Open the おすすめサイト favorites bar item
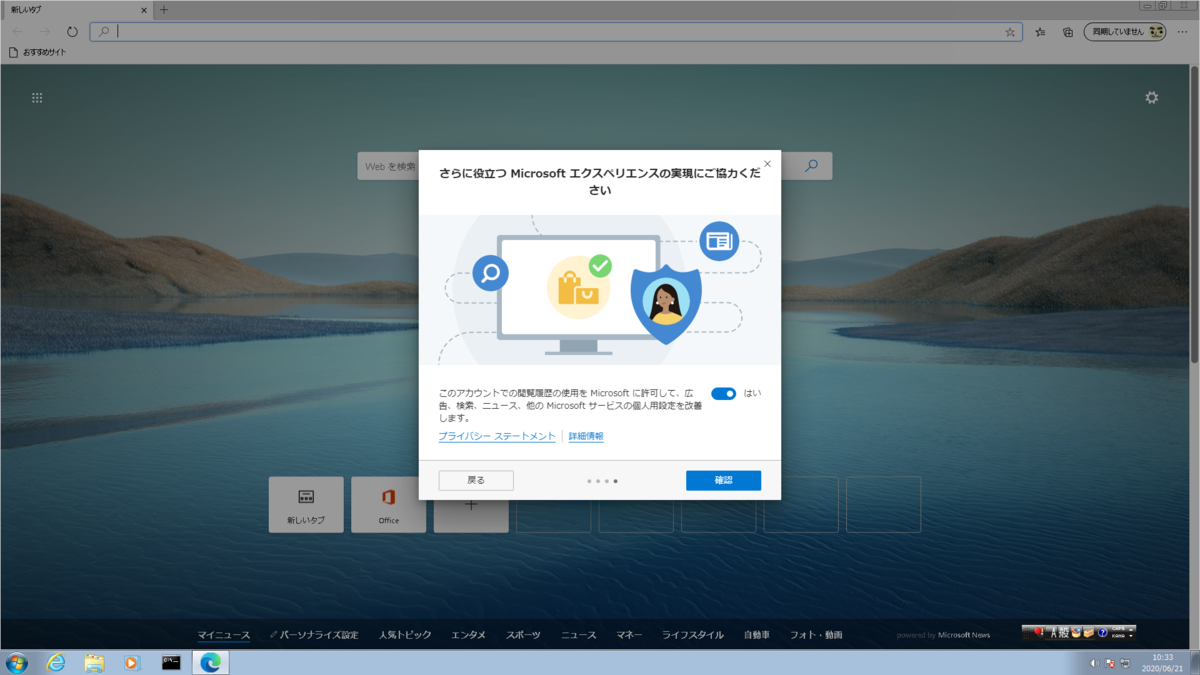The height and width of the screenshot is (675, 1200). click(x=38, y=52)
